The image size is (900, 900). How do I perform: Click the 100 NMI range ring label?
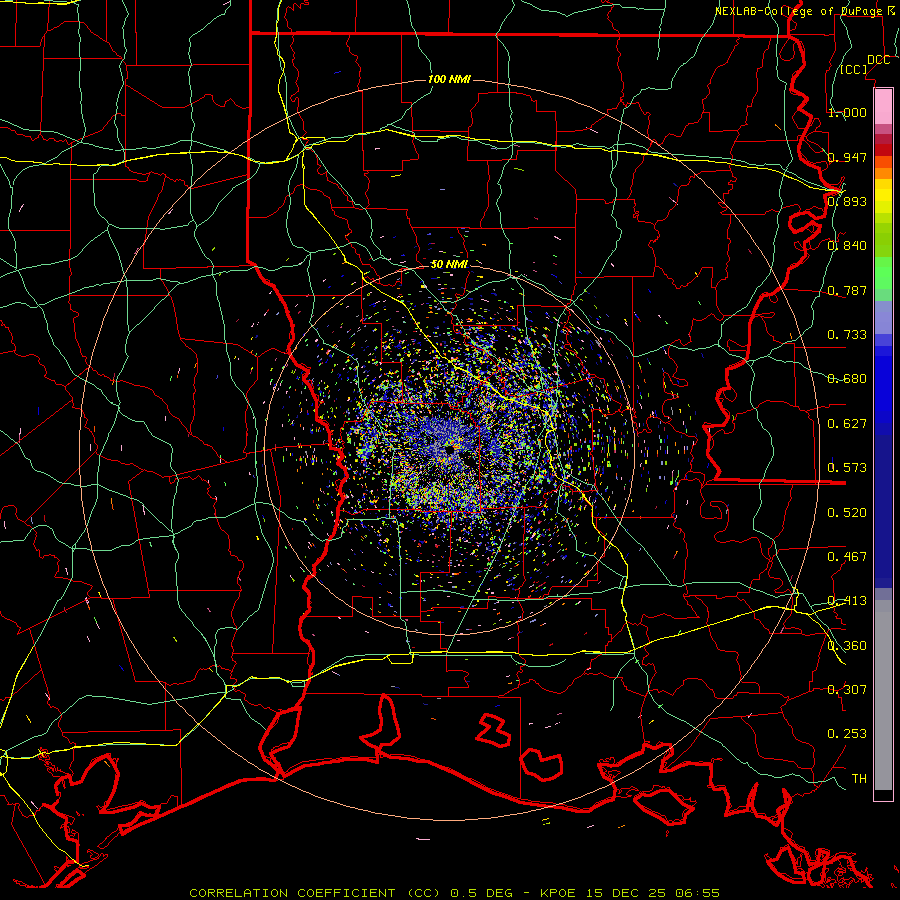click(449, 79)
